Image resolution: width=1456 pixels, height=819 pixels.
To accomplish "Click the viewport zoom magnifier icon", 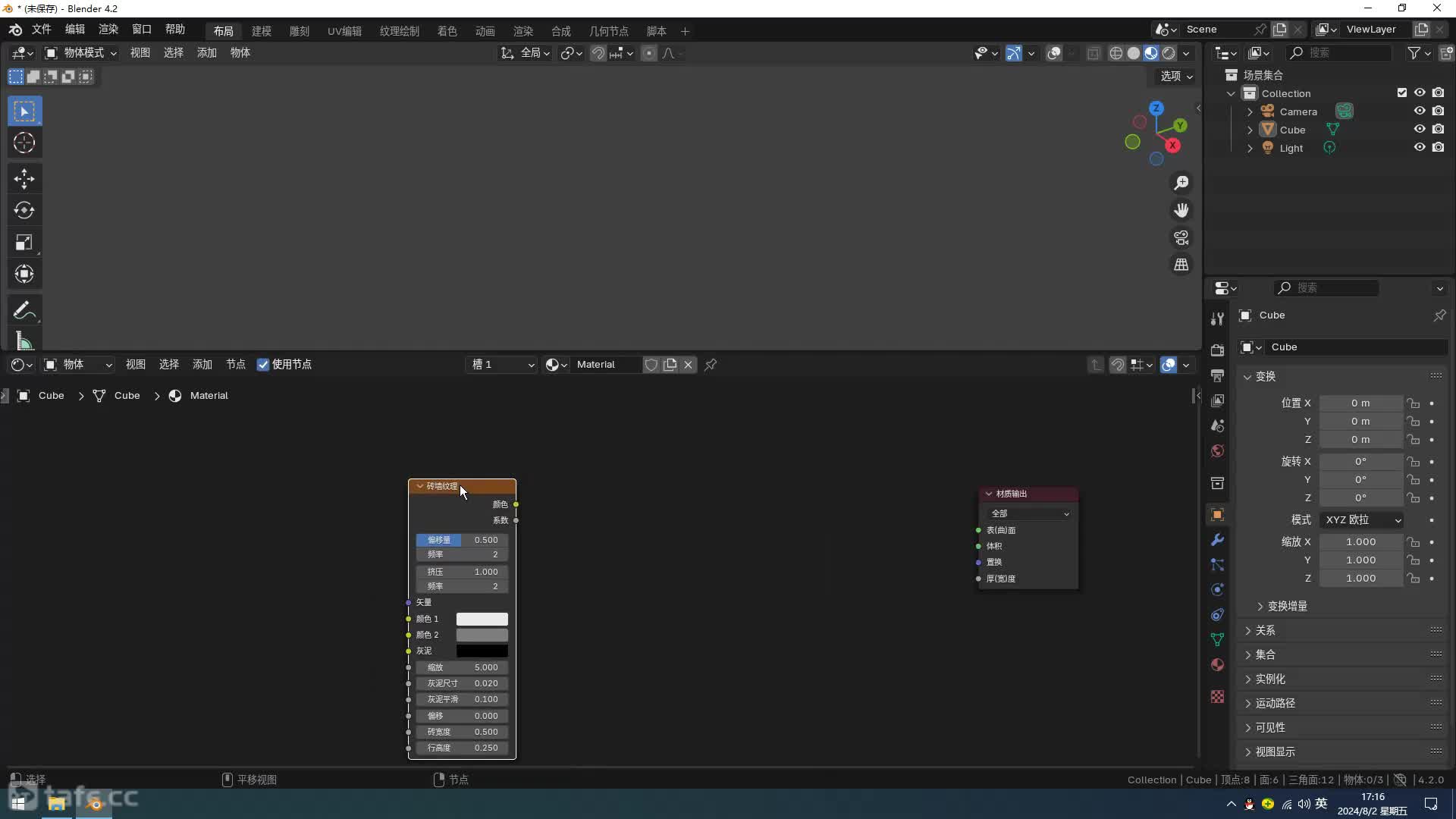I will (x=1181, y=184).
